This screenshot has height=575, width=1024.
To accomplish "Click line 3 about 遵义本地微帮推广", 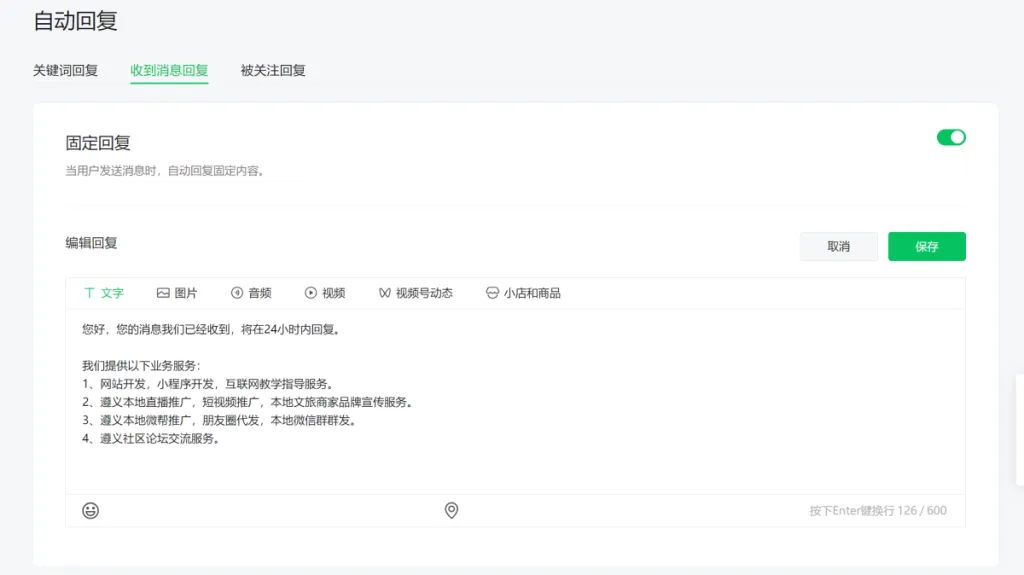I will pos(219,420).
